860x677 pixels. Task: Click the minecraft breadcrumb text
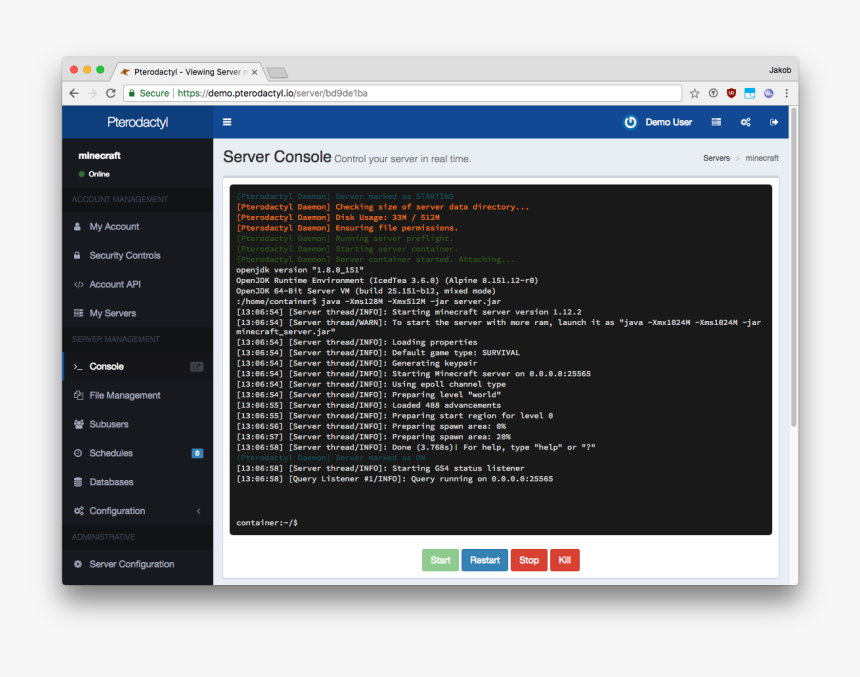[x=762, y=158]
